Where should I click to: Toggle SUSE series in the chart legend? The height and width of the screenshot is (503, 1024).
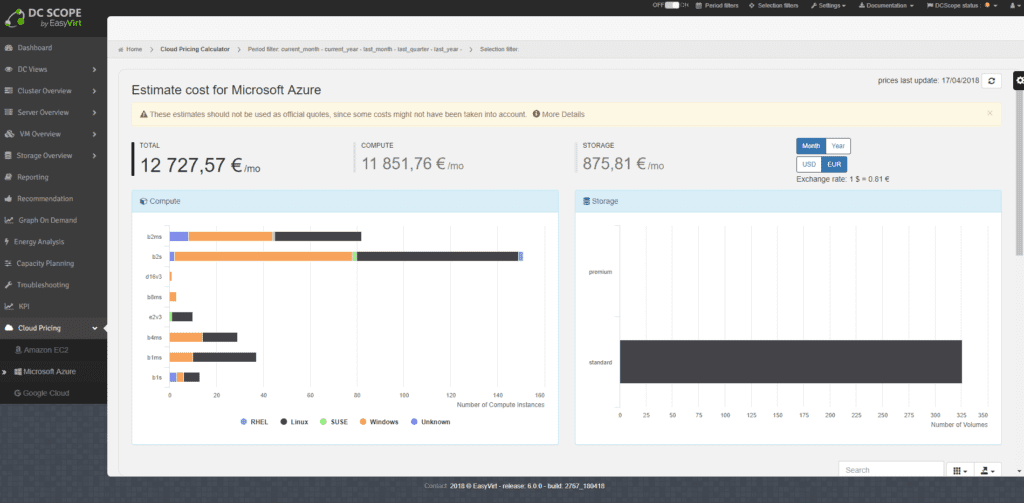click(334, 421)
